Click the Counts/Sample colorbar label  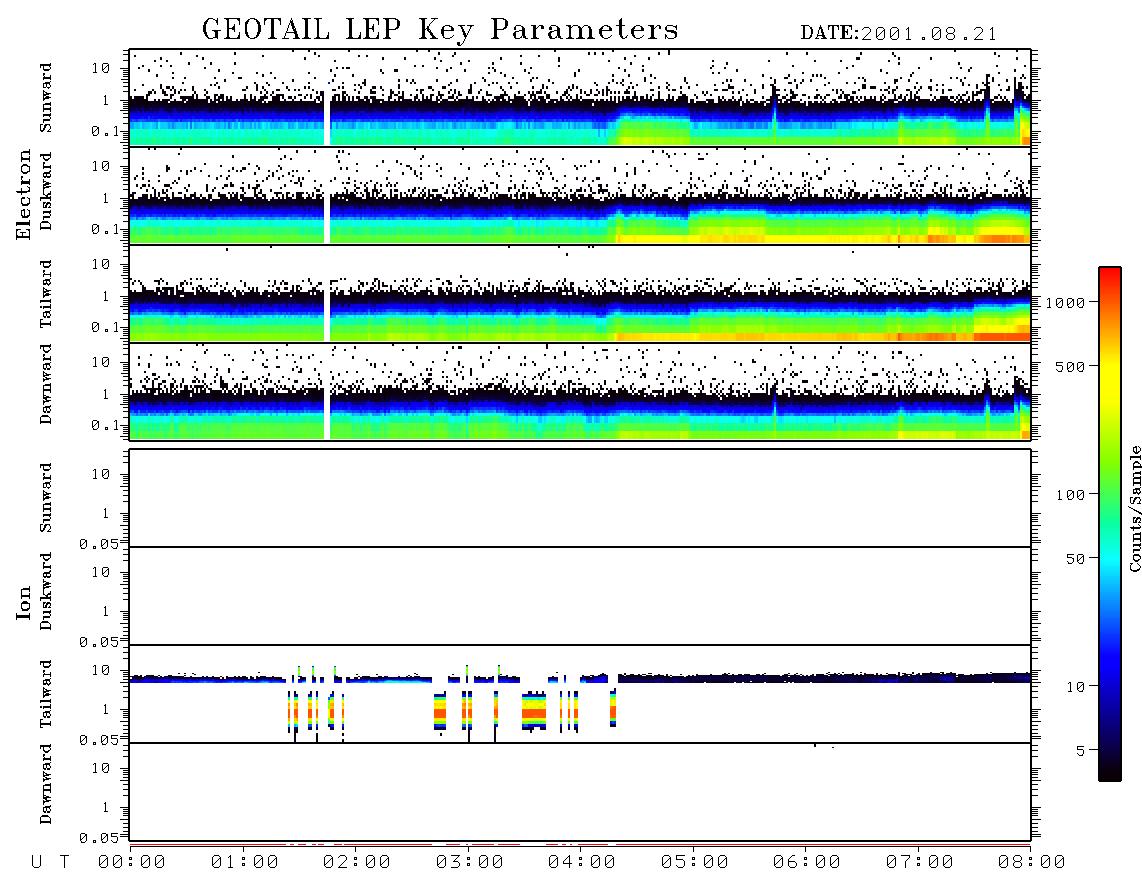[1134, 508]
